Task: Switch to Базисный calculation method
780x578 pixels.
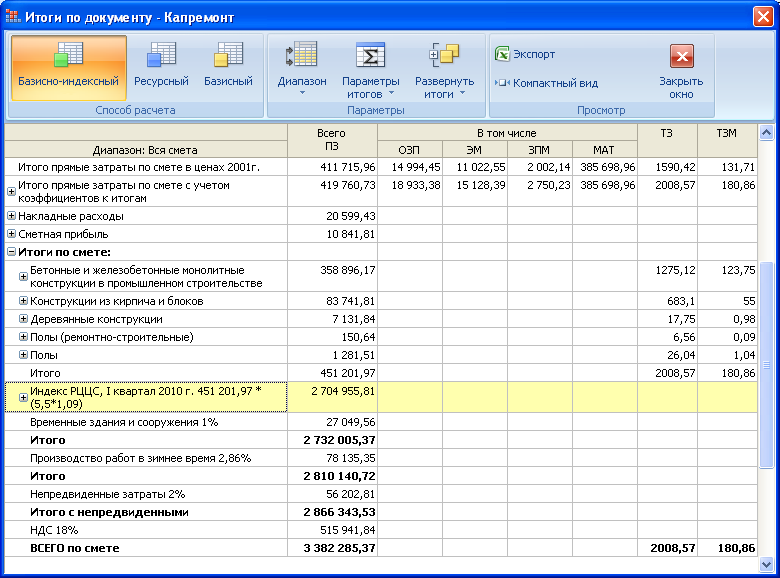Action: (x=228, y=67)
